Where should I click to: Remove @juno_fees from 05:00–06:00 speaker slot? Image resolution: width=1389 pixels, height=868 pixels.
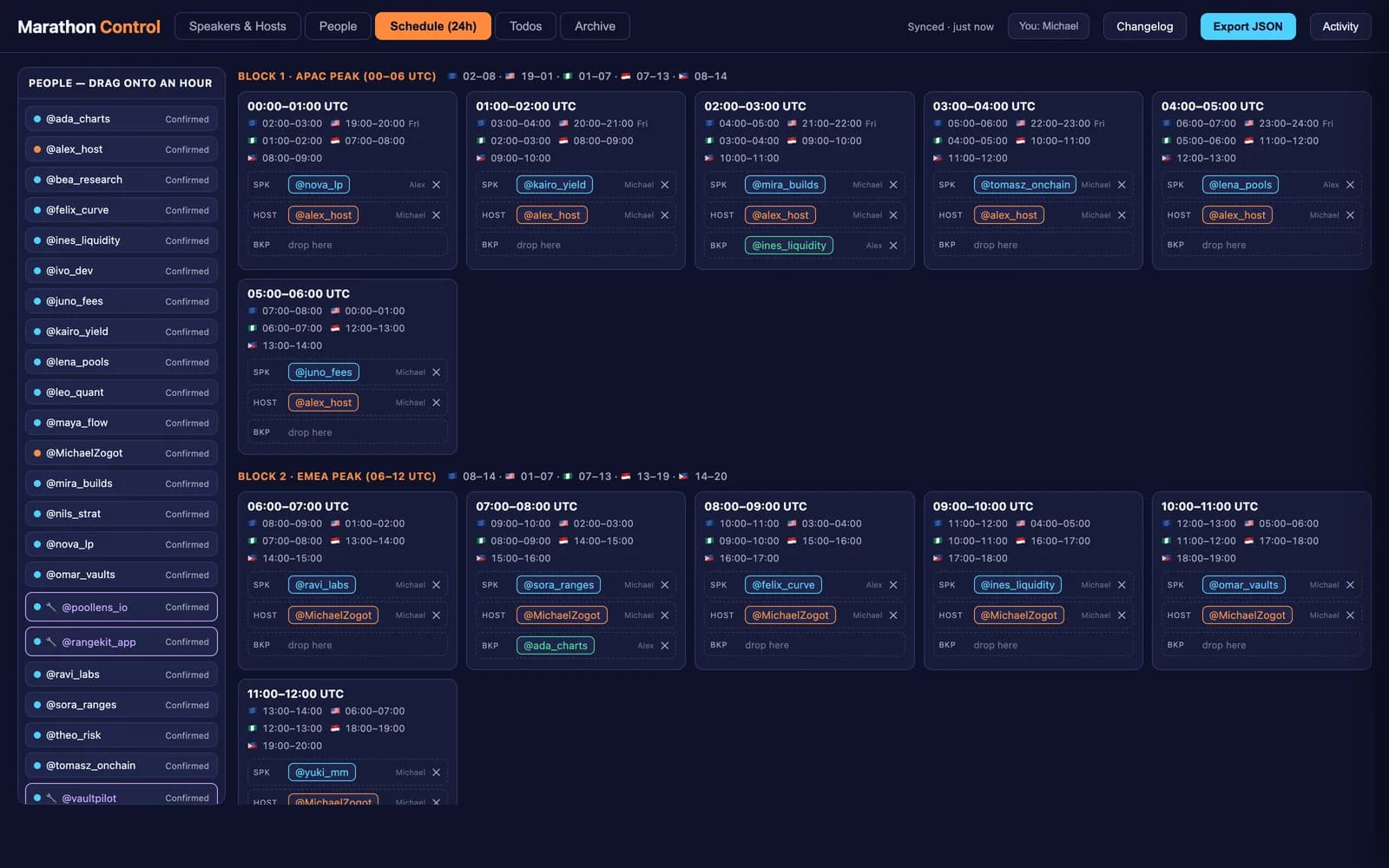437,372
